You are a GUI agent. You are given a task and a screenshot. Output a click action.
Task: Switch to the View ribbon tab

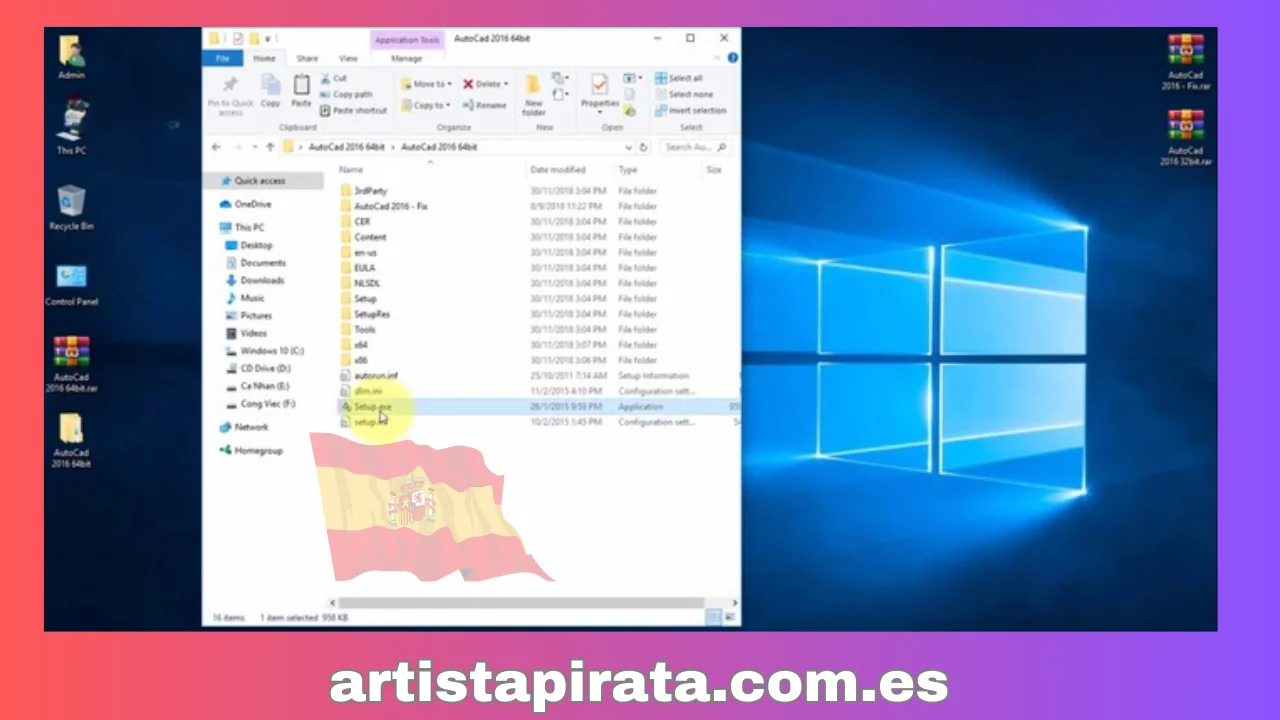point(348,58)
